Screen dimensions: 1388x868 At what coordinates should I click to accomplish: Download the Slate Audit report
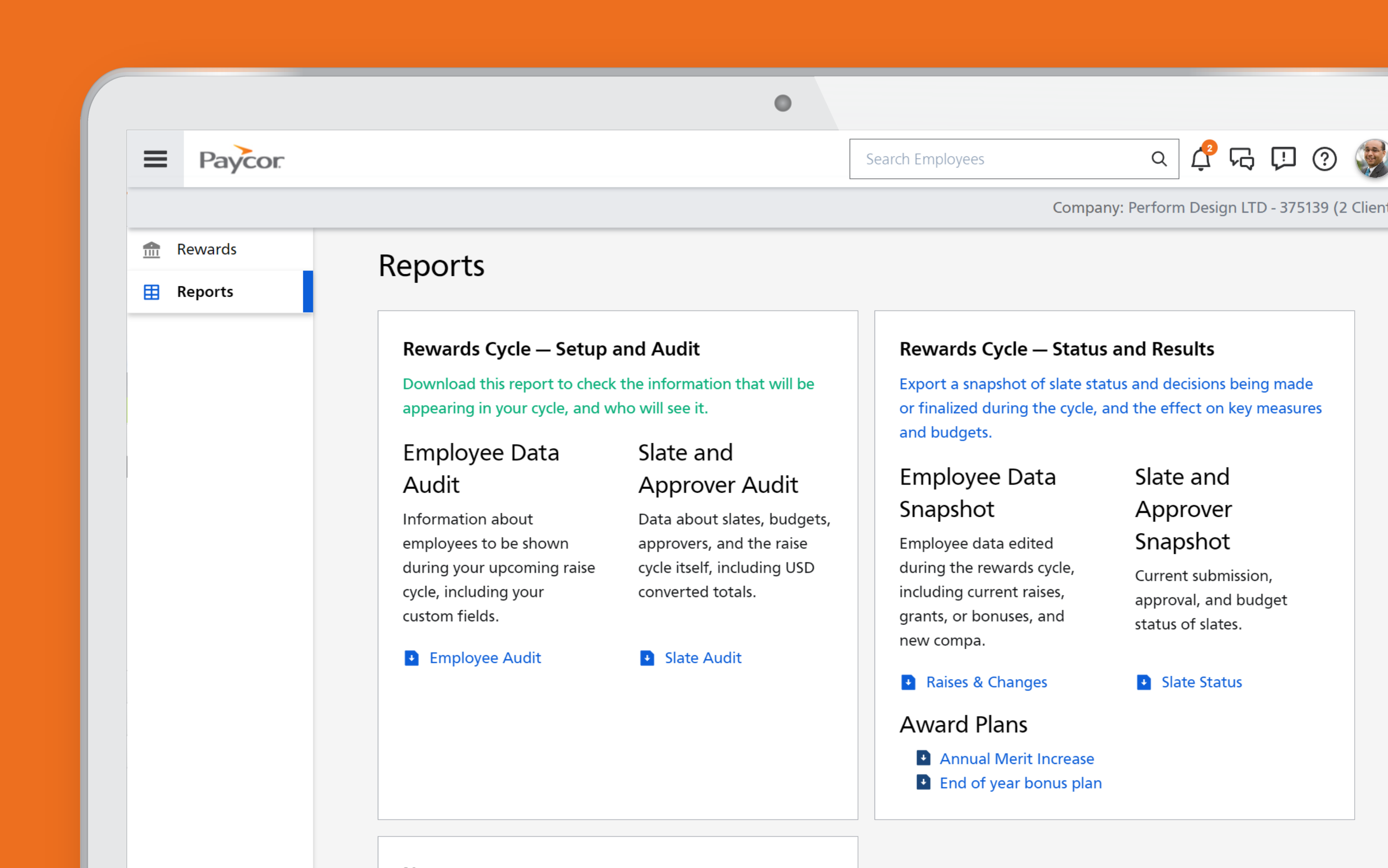[703, 658]
